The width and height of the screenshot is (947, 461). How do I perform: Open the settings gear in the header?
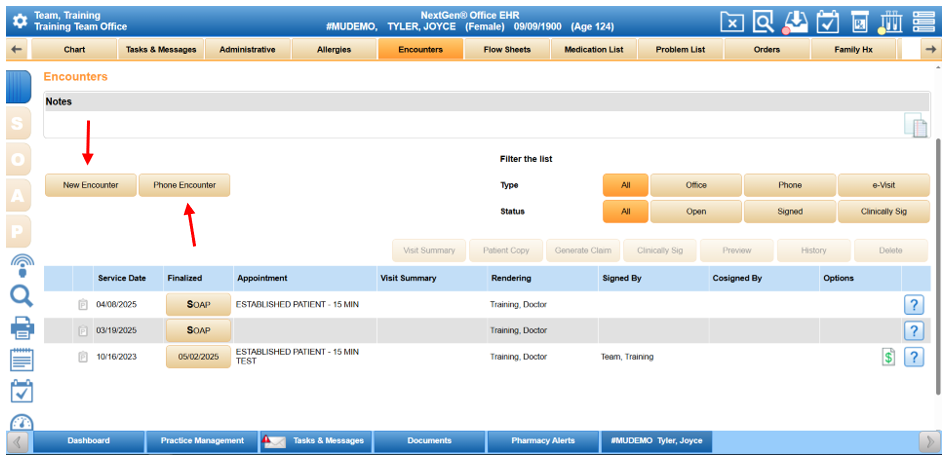[18, 21]
